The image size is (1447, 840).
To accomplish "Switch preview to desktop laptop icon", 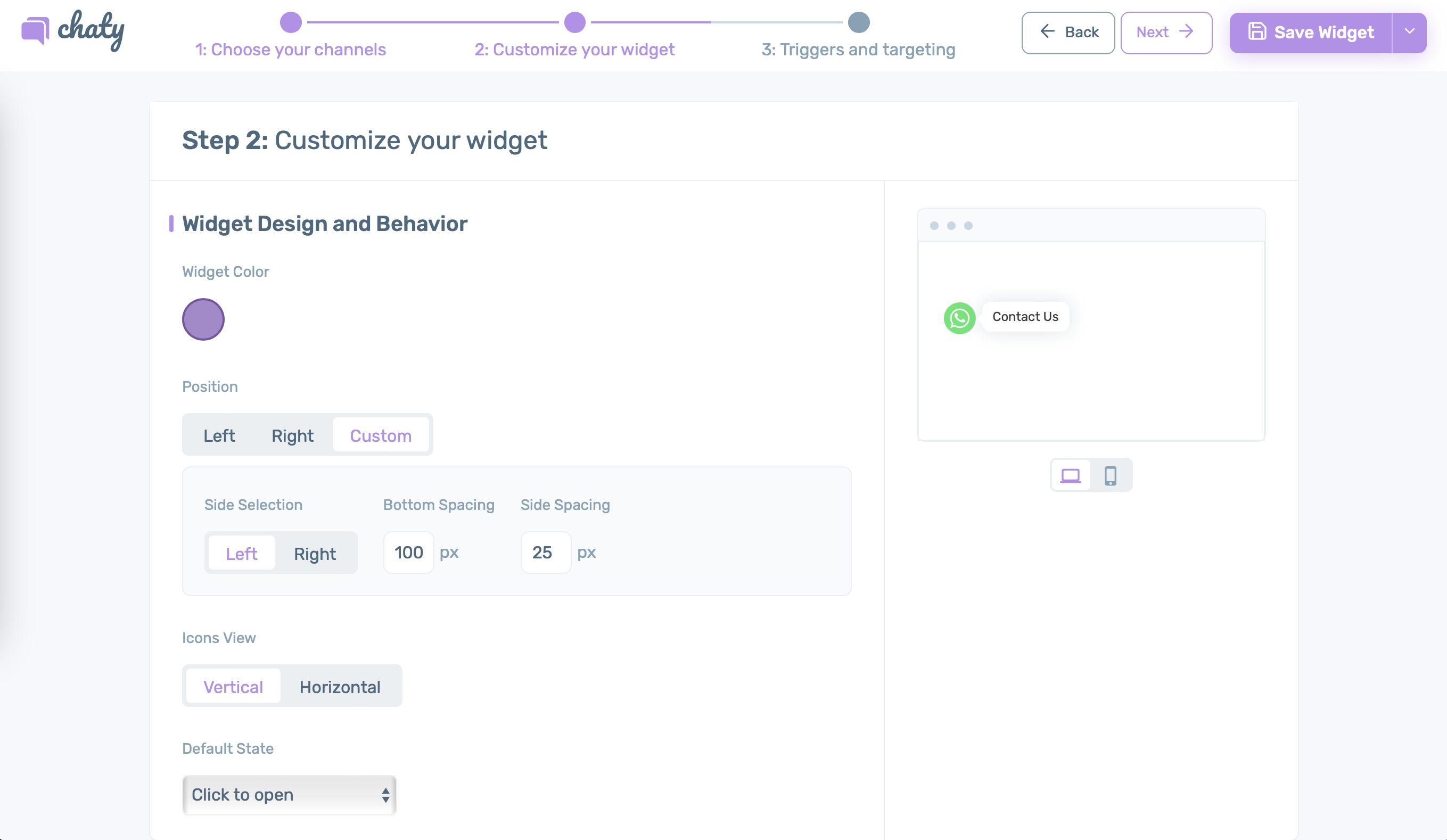I will [1070, 475].
